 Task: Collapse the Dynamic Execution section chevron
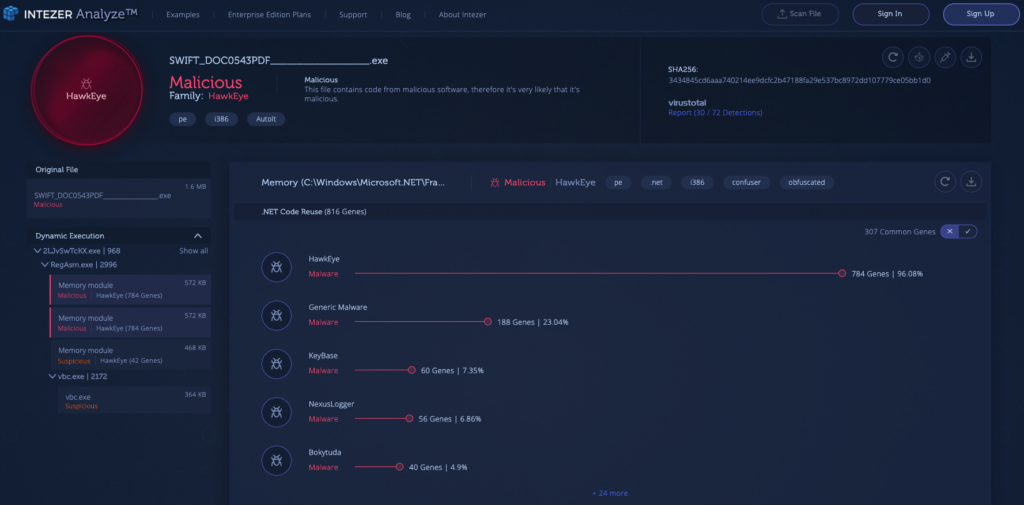click(x=198, y=236)
